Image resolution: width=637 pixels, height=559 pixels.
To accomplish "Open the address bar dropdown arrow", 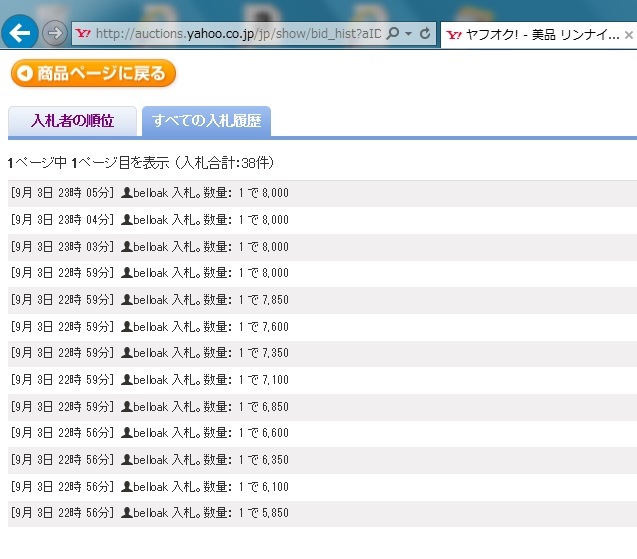I will [x=409, y=34].
